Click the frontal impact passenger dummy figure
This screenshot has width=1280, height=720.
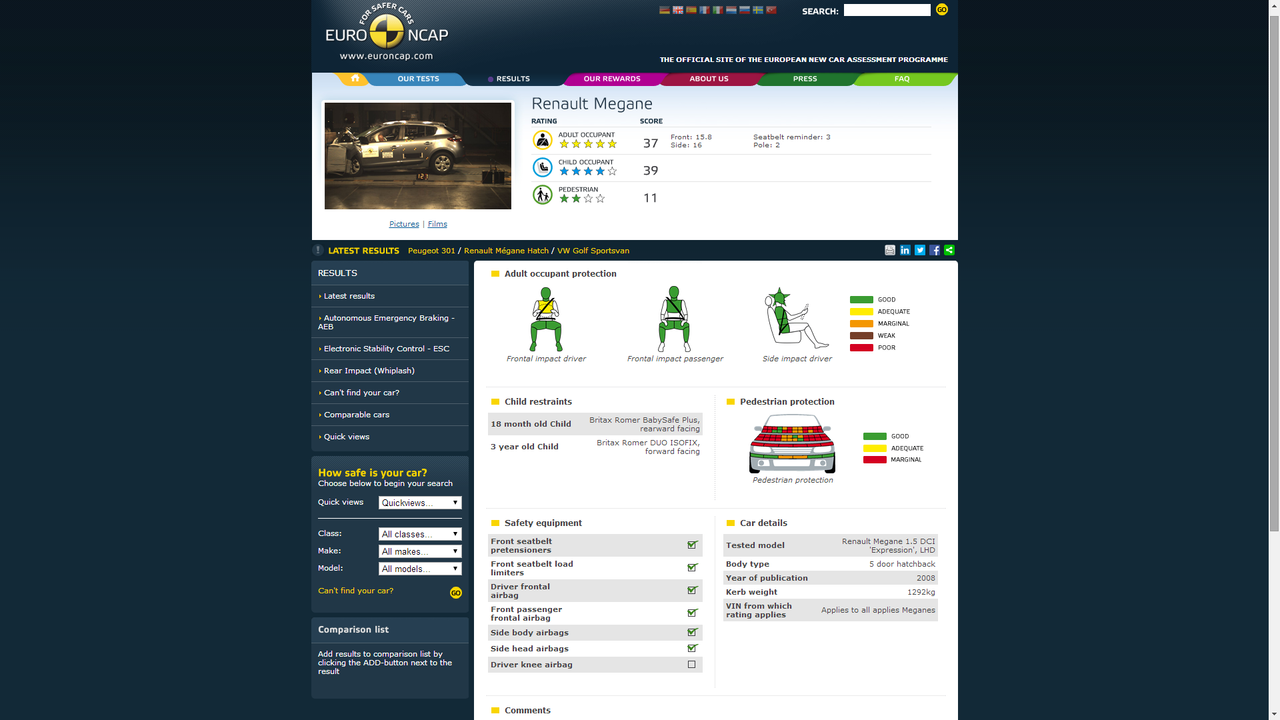click(674, 319)
